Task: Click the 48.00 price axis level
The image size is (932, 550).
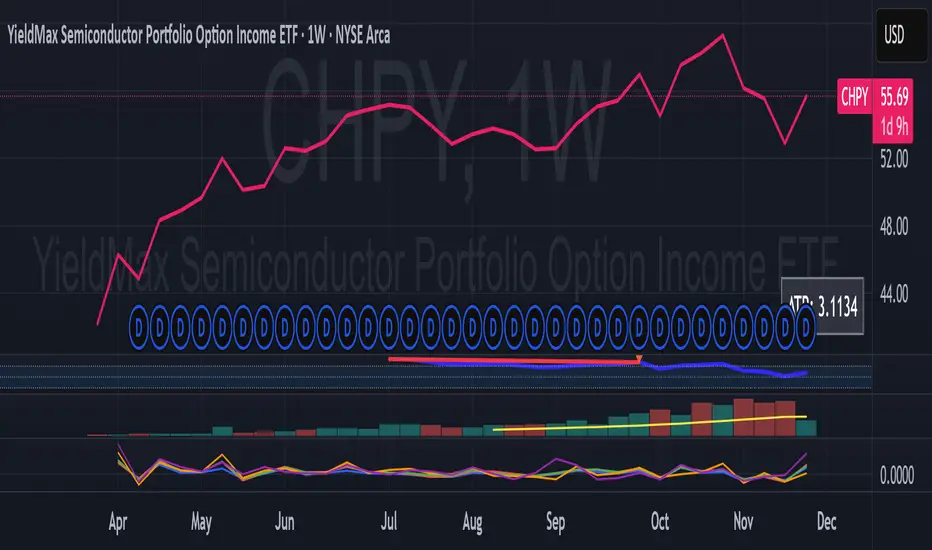Action: [894, 227]
